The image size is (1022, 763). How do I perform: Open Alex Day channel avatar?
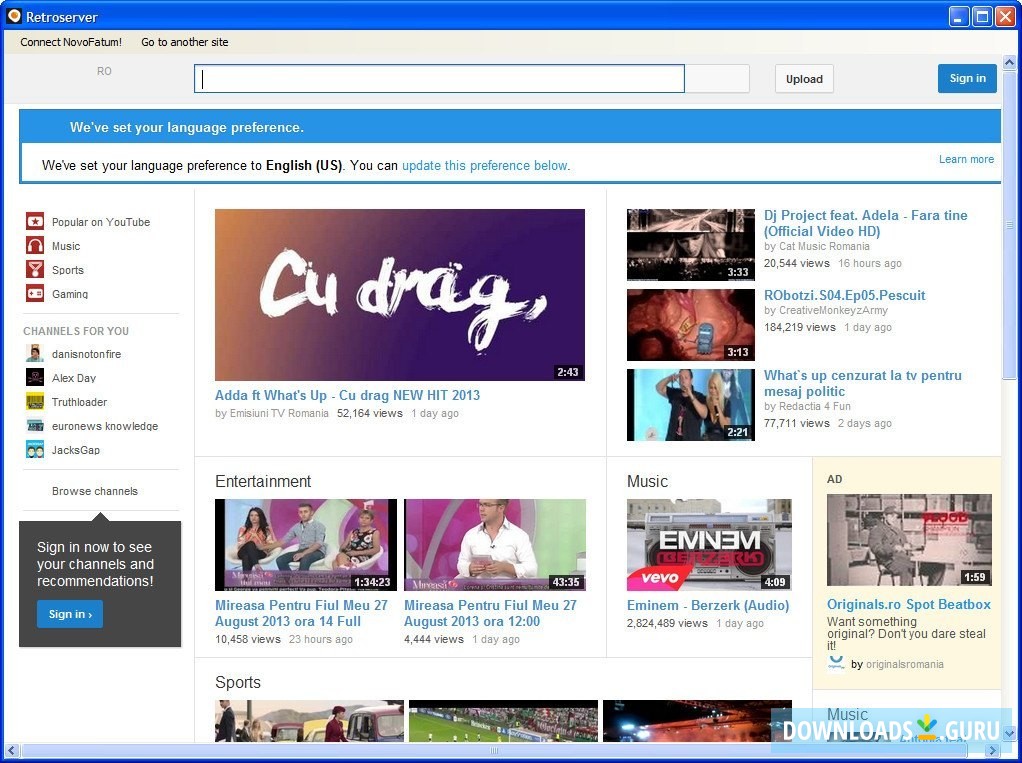point(35,378)
